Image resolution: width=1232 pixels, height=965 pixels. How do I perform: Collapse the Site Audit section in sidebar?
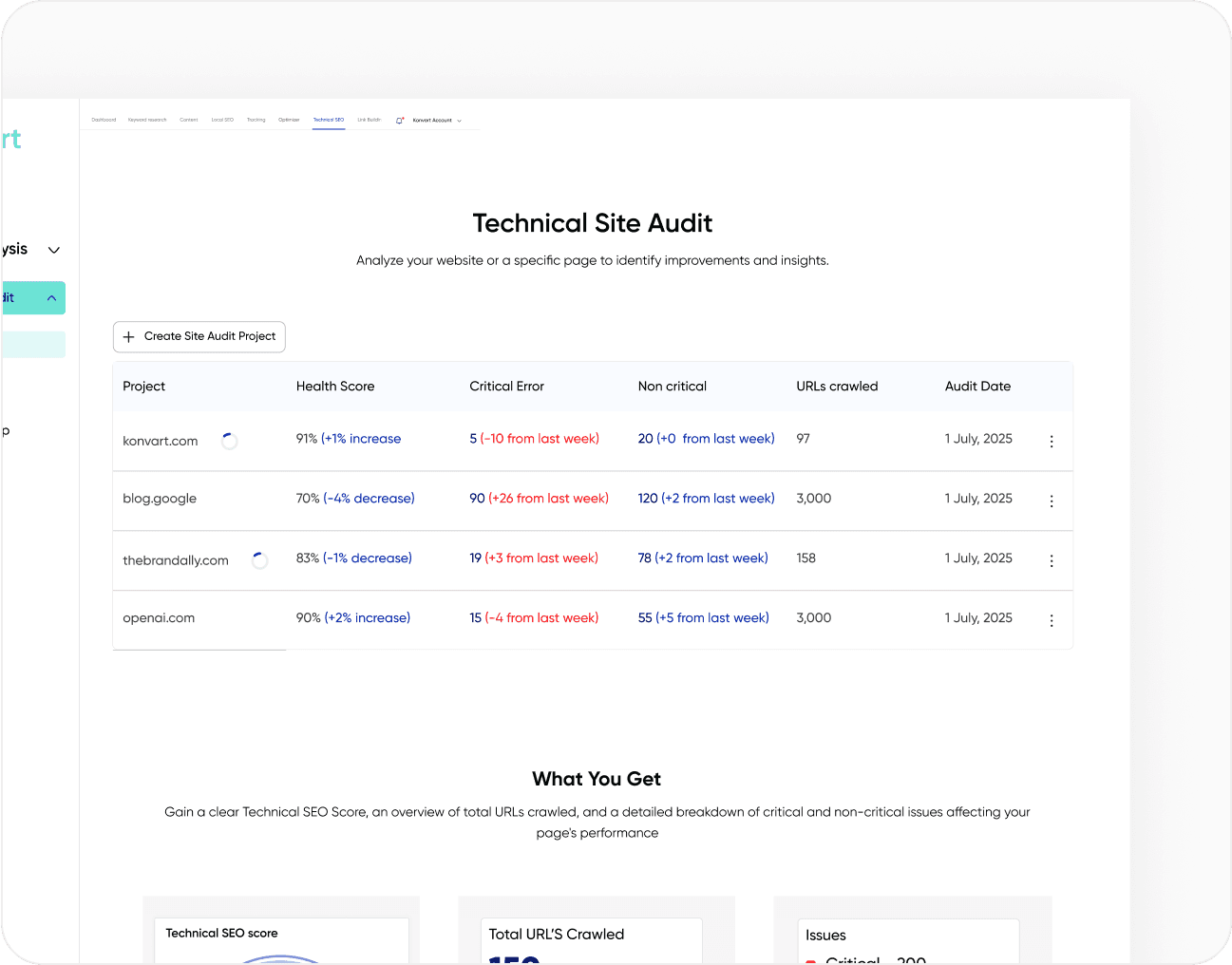pyautogui.click(x=52, y=297)
